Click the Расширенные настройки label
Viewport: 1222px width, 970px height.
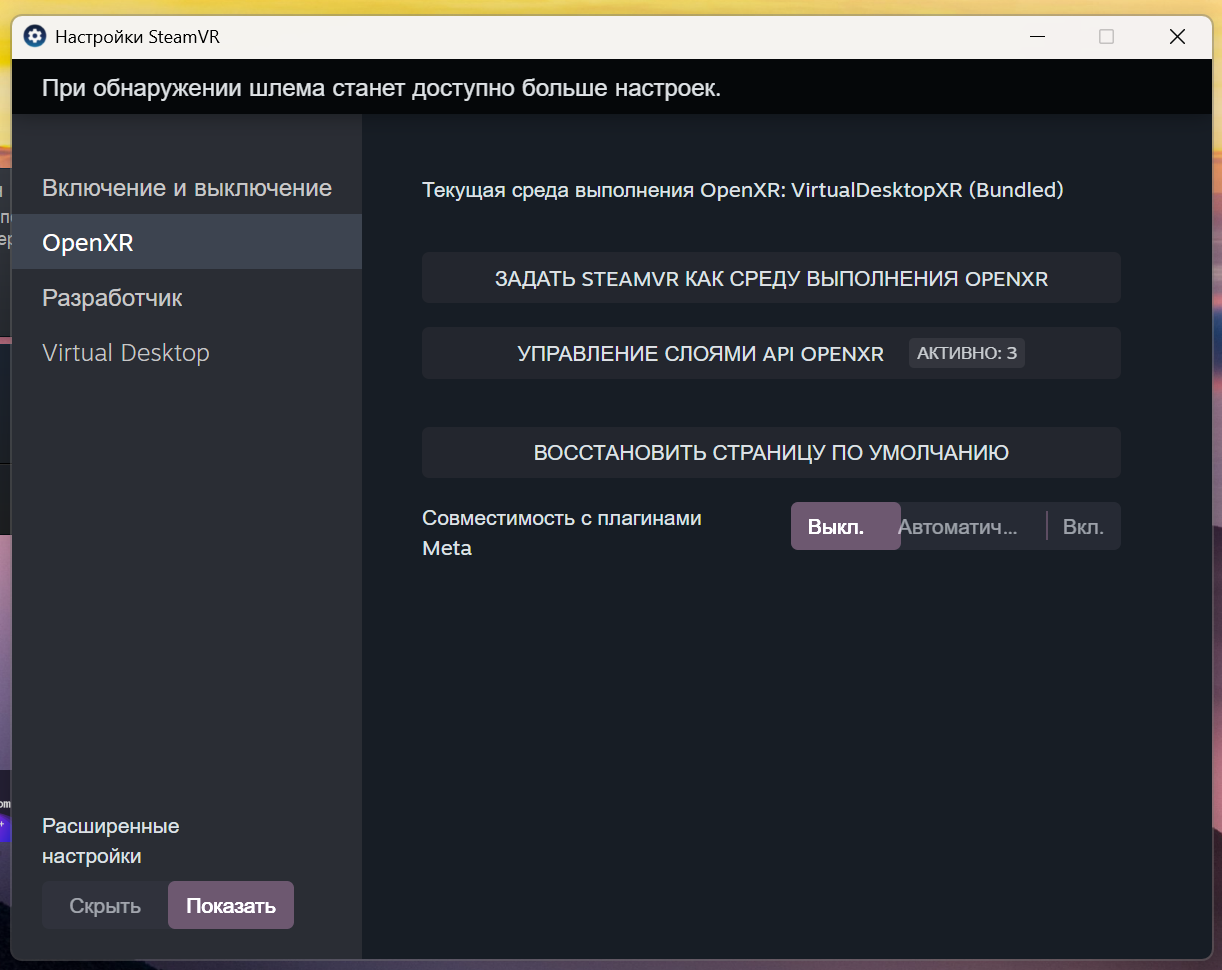click(x=111, y=841)
